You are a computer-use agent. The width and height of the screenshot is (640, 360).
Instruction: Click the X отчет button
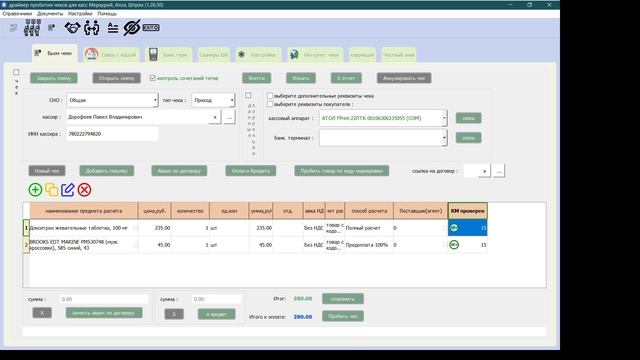[x=346, y=78]
